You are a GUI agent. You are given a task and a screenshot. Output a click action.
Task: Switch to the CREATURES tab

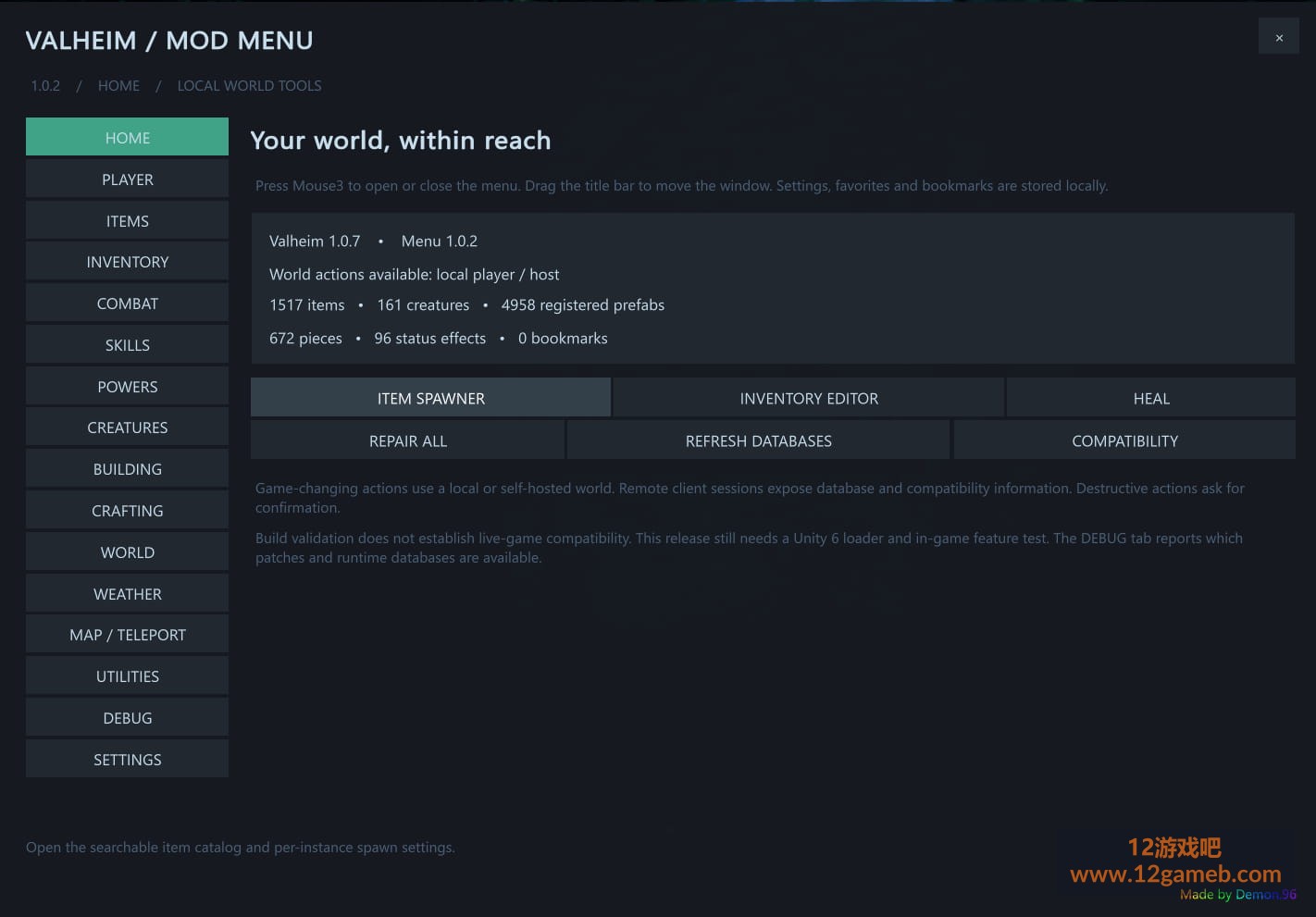pyautogui.click(x=127, y=428)
